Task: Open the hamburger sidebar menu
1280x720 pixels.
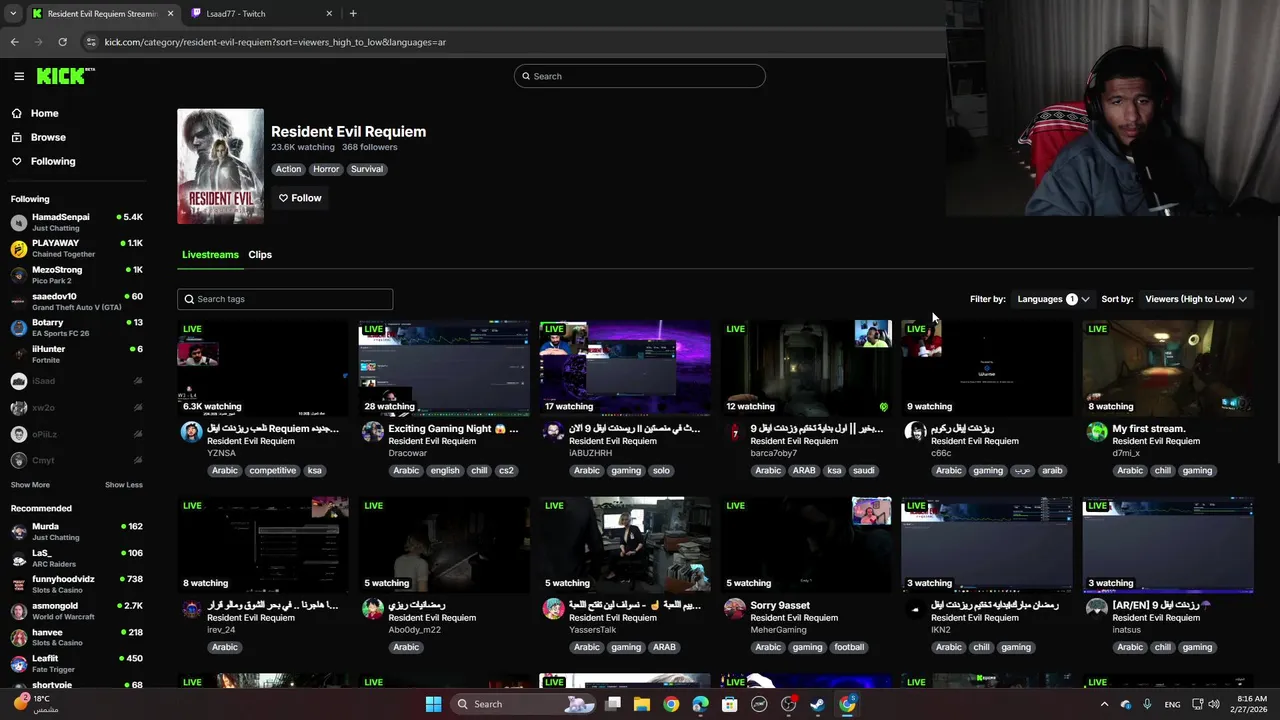Action: tap(19, 76)
